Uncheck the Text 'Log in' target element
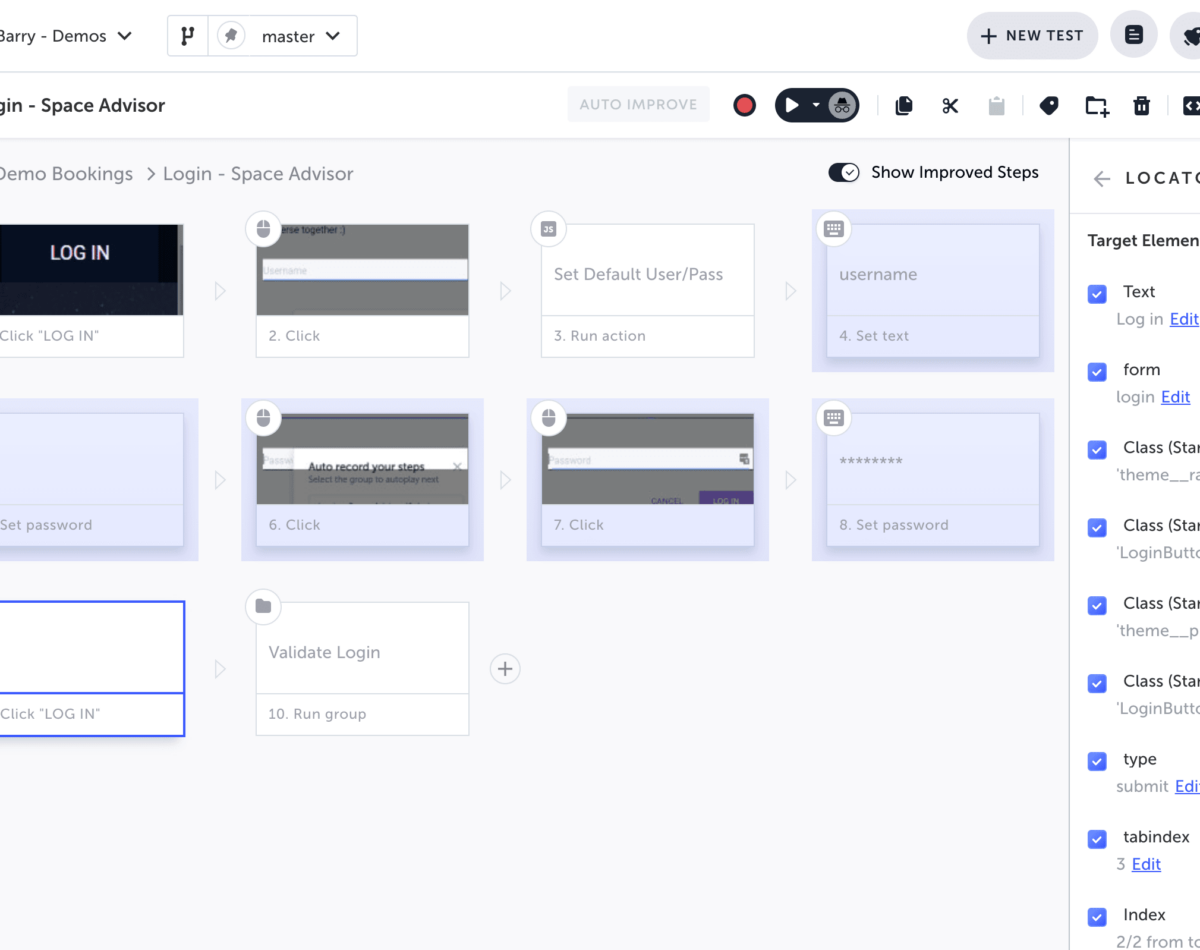The image size is (1200, 950). coord(1097,293)
